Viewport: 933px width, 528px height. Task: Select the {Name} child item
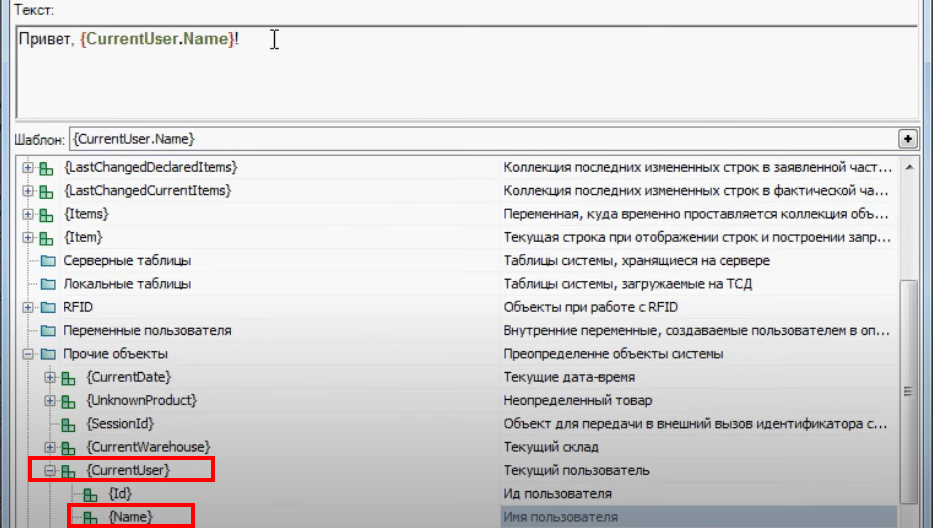pyautogui.click(x=130, y=517)
